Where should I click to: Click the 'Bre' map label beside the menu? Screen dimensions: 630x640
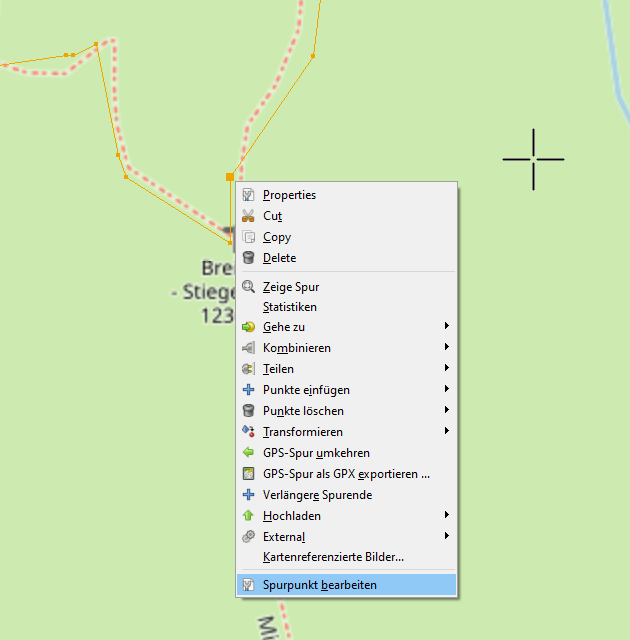pos(218,268)
